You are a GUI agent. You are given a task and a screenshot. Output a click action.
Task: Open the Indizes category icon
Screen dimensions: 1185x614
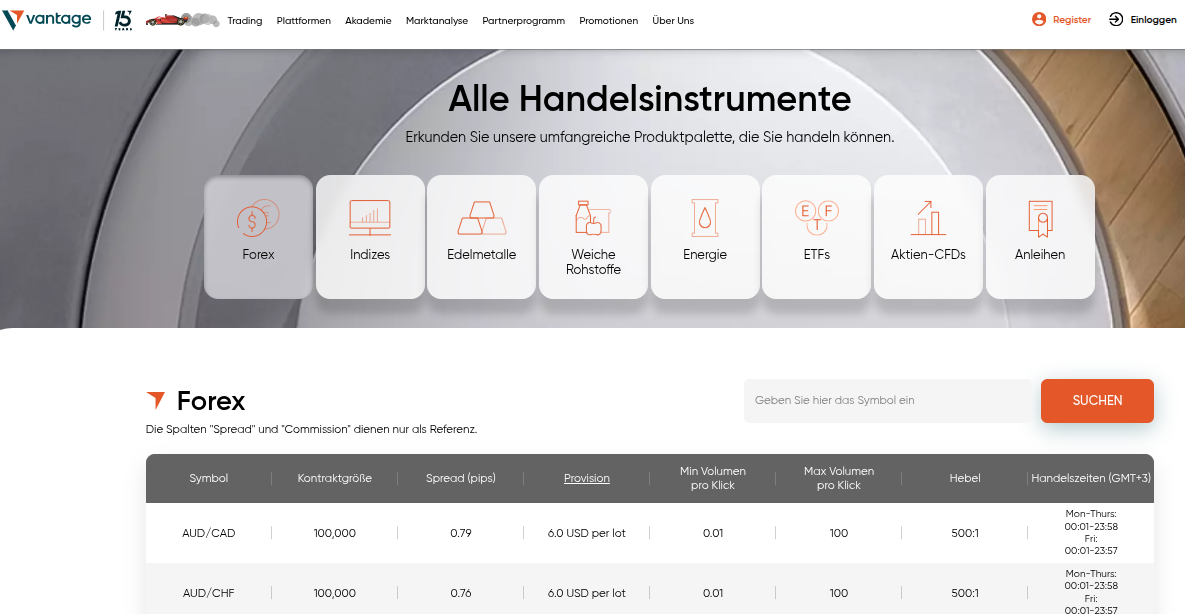[370, 218]
